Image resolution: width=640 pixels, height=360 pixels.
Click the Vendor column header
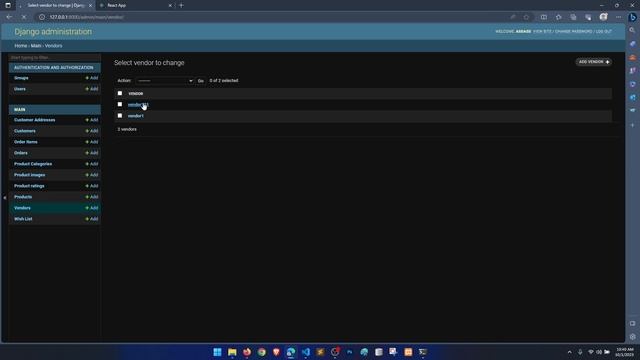coord(136,93)
